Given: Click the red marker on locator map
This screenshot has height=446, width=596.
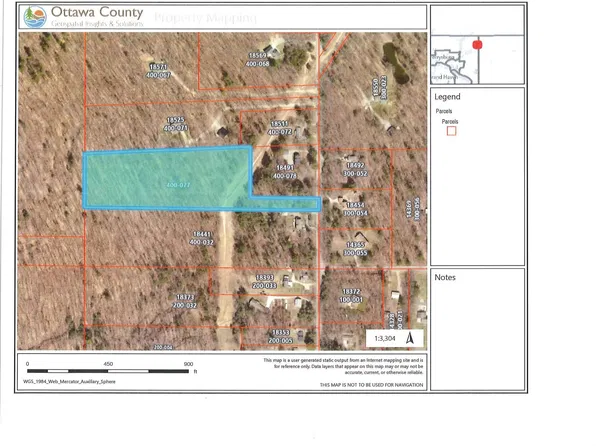Looking at the screenshot, I should pos(477,45).
